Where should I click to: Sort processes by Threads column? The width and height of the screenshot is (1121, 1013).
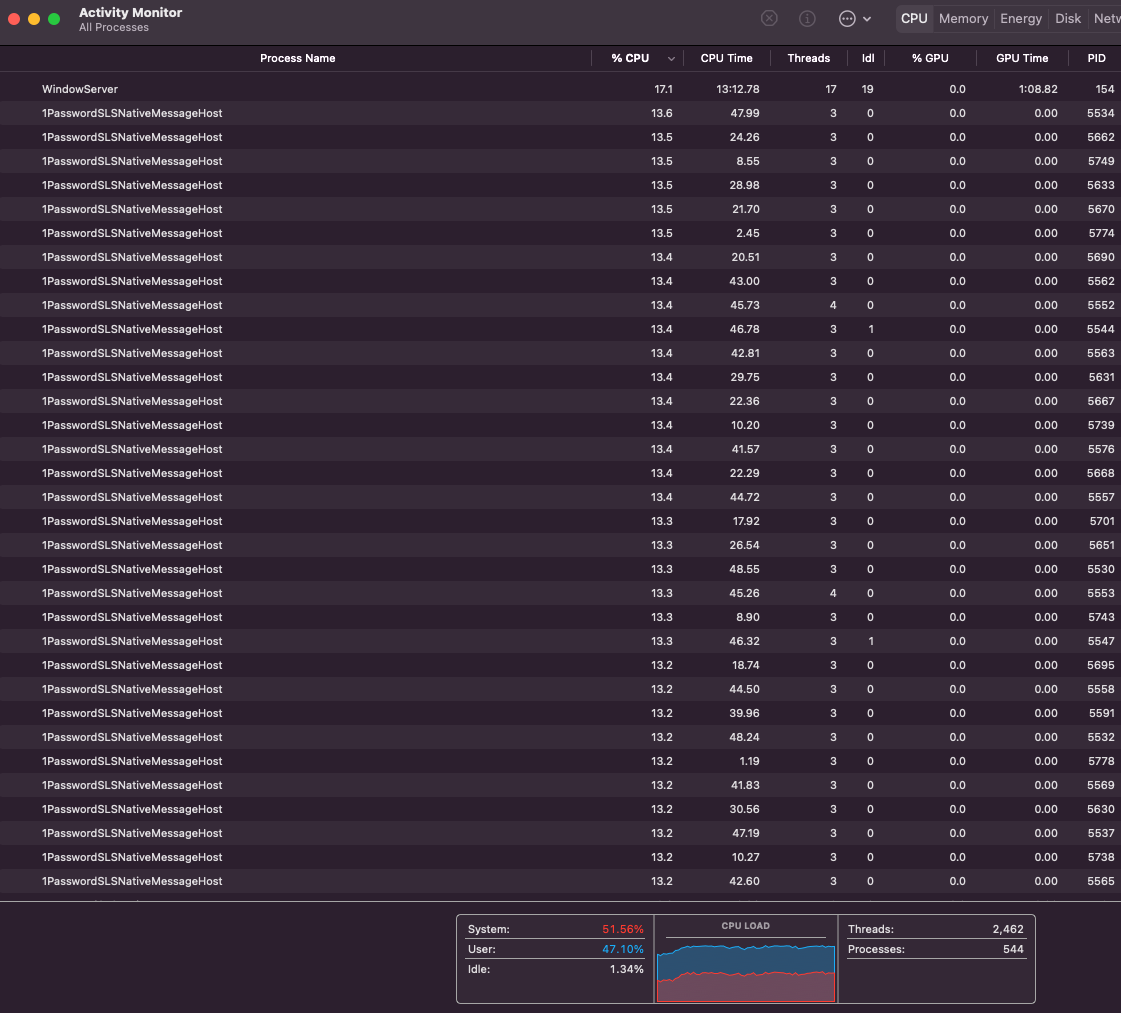pos(808,58)
